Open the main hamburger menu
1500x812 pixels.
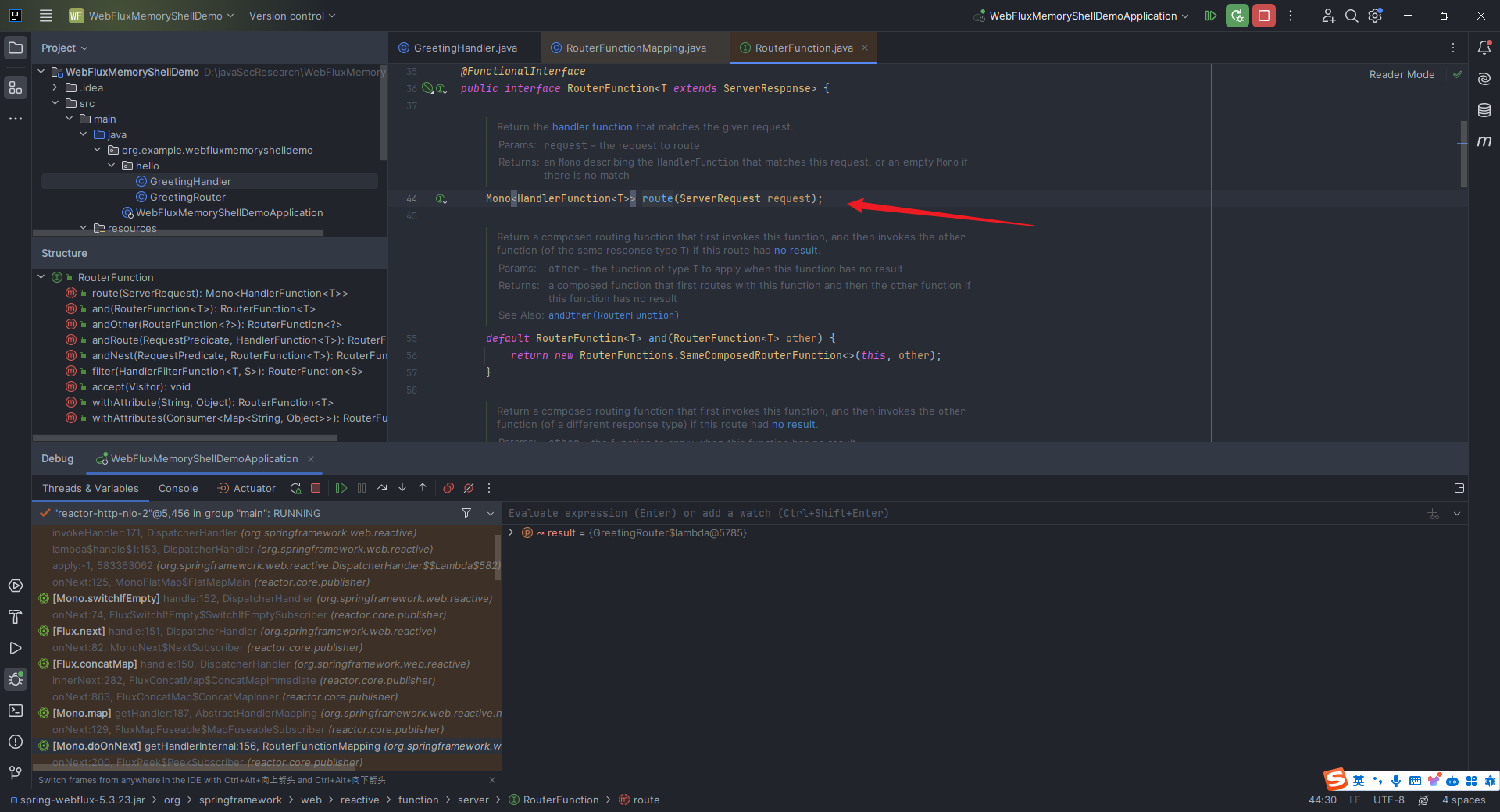(x=46, y=16)
